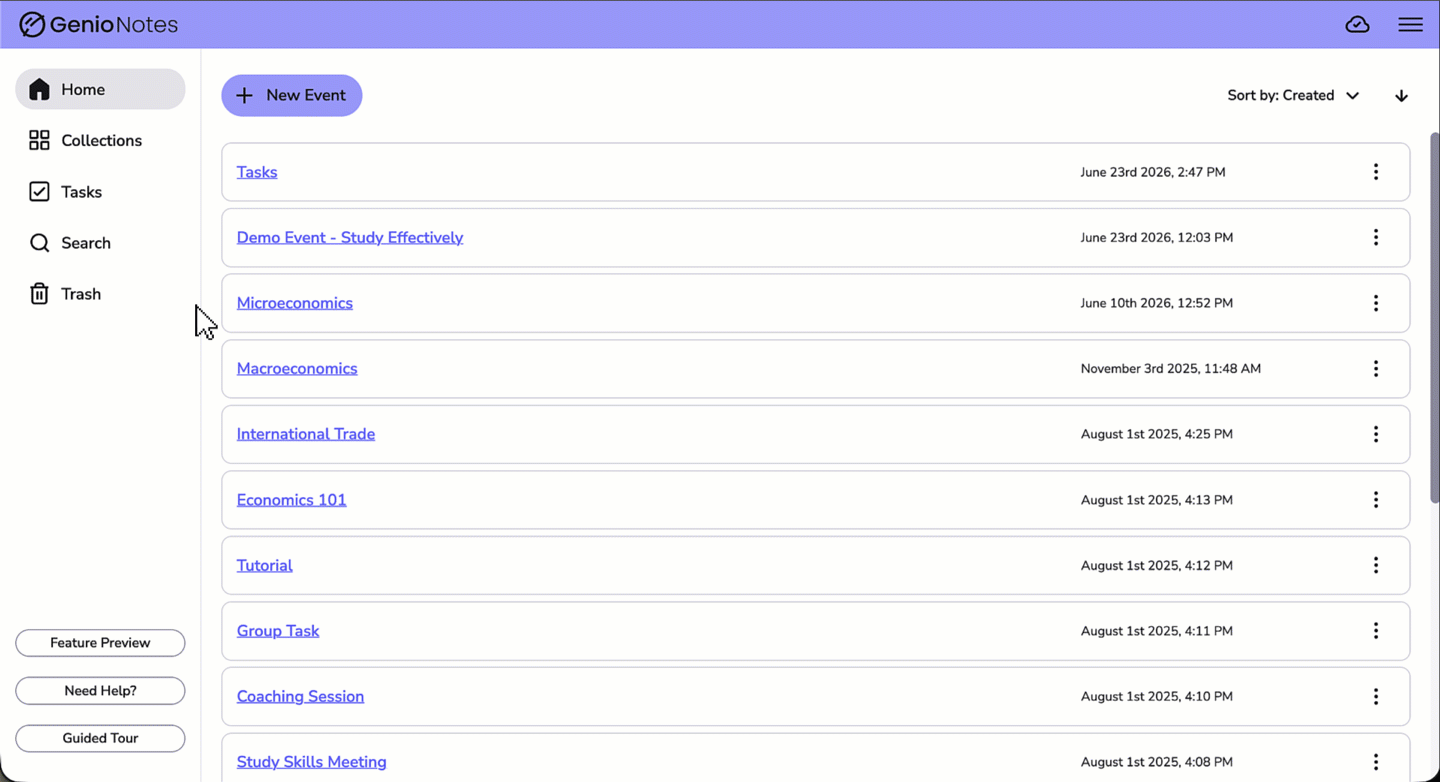
Task: Open more options for Study Skills Meeting
Action: click(x=1376, y=762)
